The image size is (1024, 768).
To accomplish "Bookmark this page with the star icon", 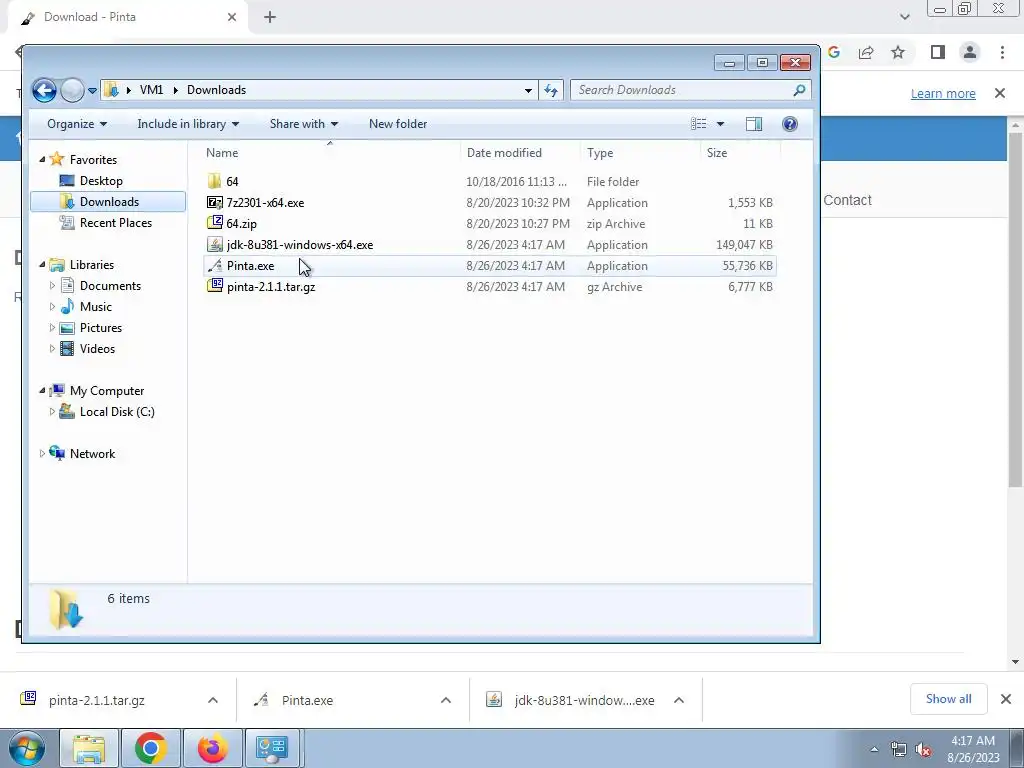I will point(898,52).
